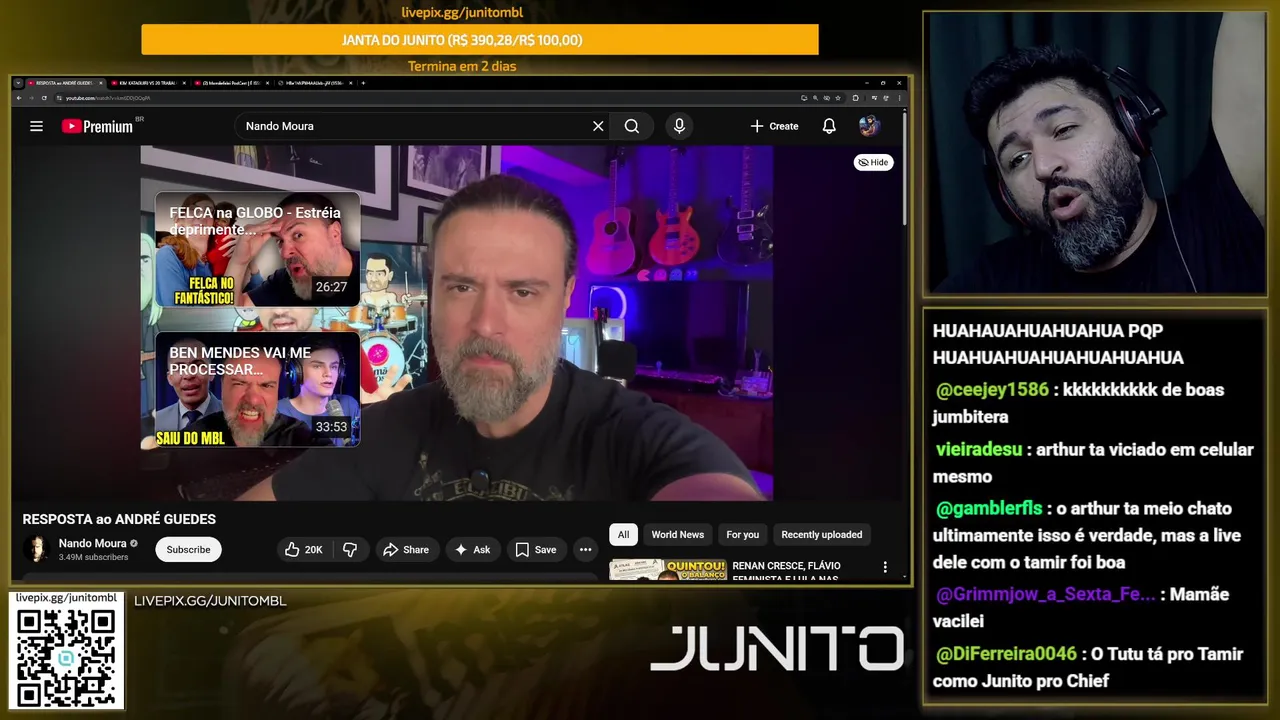Select the All filter chip
The width and height of the screenshot is (1280, 720).
(x=623, y=534)
